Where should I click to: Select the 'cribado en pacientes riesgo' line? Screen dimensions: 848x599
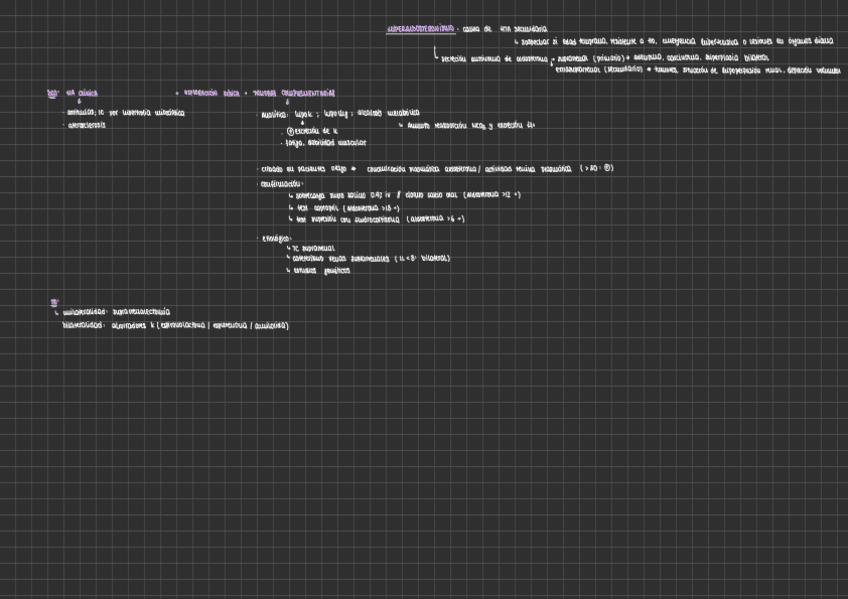tap(435, 168)
